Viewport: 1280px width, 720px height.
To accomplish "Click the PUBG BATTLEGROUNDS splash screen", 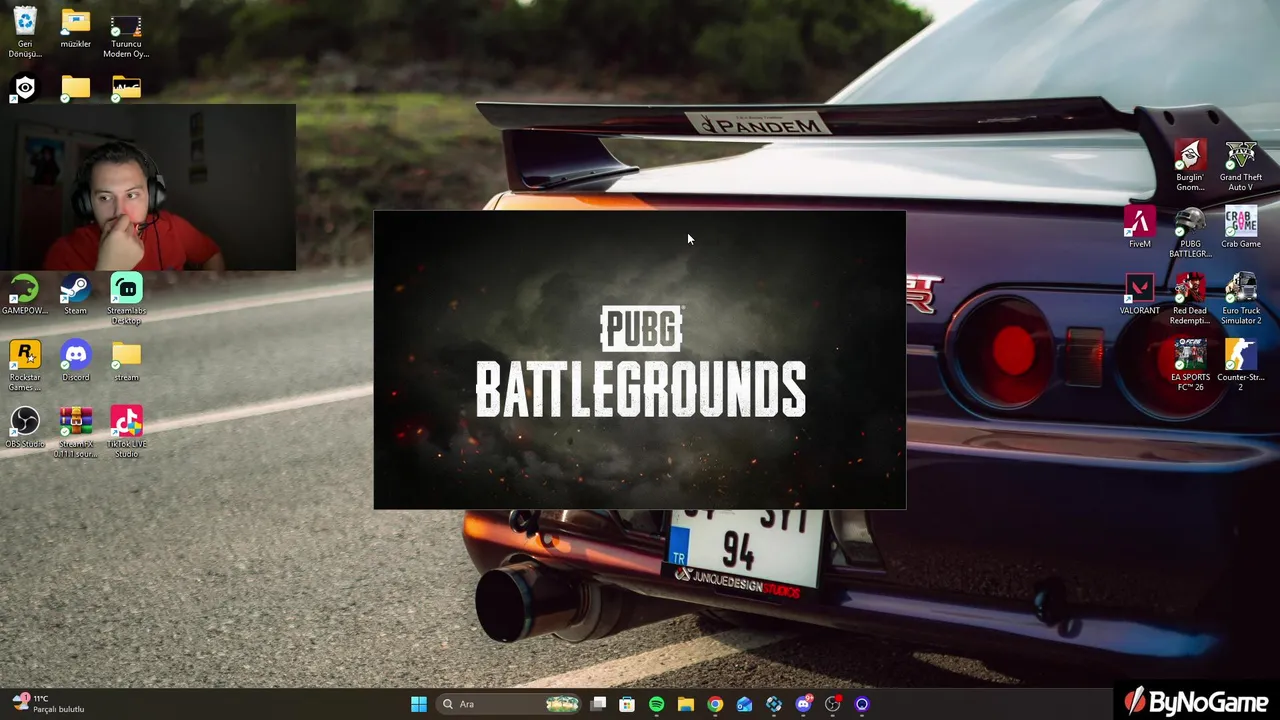I will (x=640, y=360).
